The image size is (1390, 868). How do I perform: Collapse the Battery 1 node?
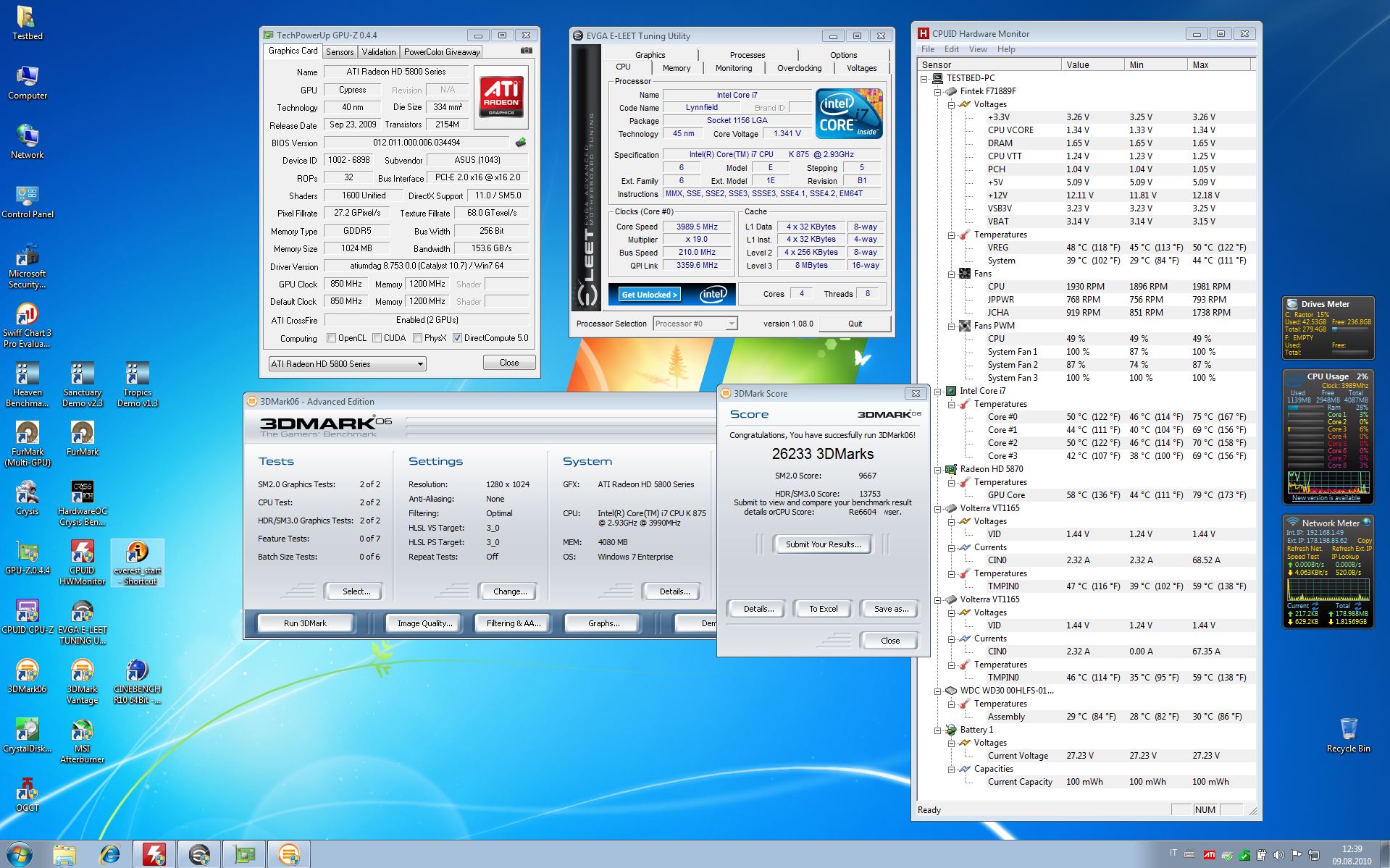(x=937, y=730)
